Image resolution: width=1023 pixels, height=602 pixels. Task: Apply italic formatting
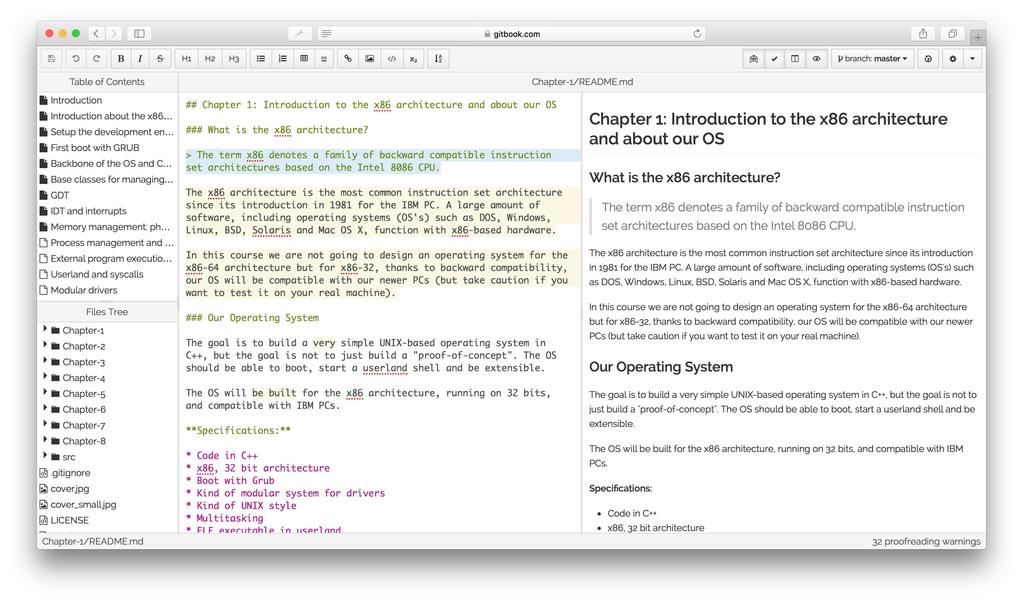140,59
